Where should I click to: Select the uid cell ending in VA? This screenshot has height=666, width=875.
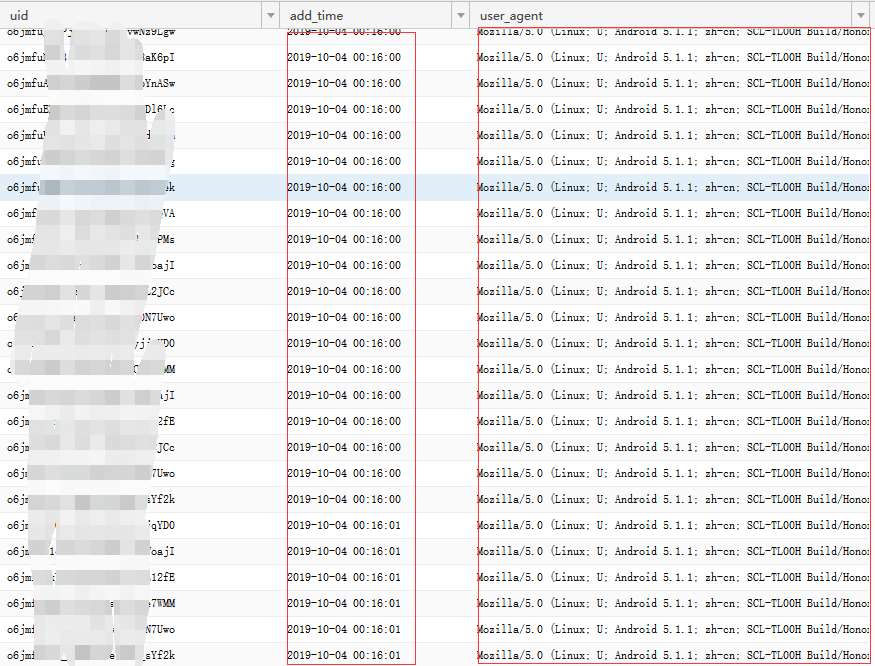pos(140,213)
